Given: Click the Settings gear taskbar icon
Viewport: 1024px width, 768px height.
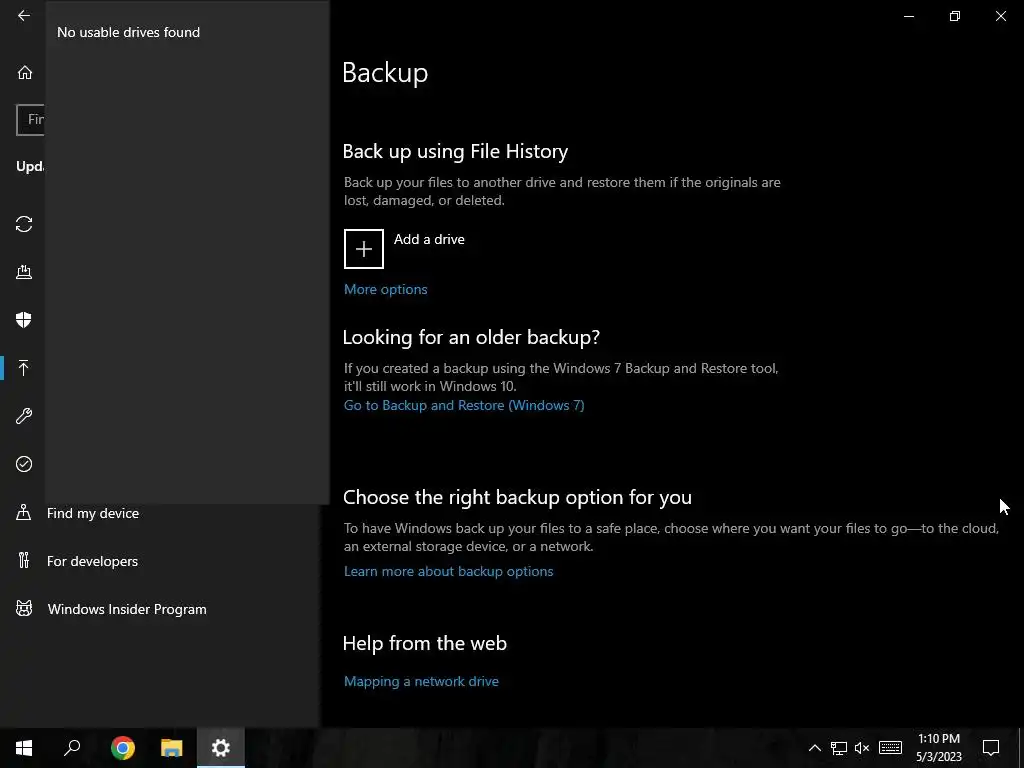Looking at the screenshot, I should [221, 748].
